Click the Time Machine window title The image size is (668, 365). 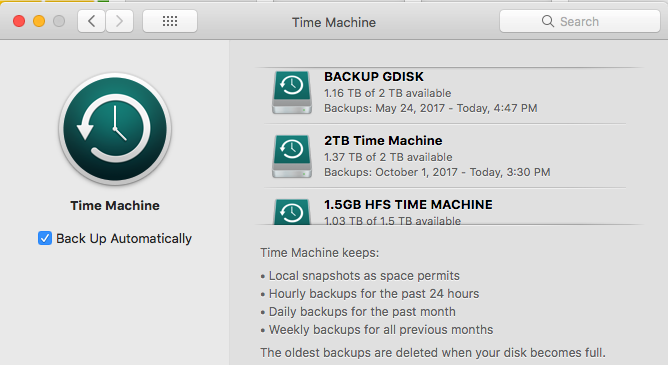(x=334, y=22)
